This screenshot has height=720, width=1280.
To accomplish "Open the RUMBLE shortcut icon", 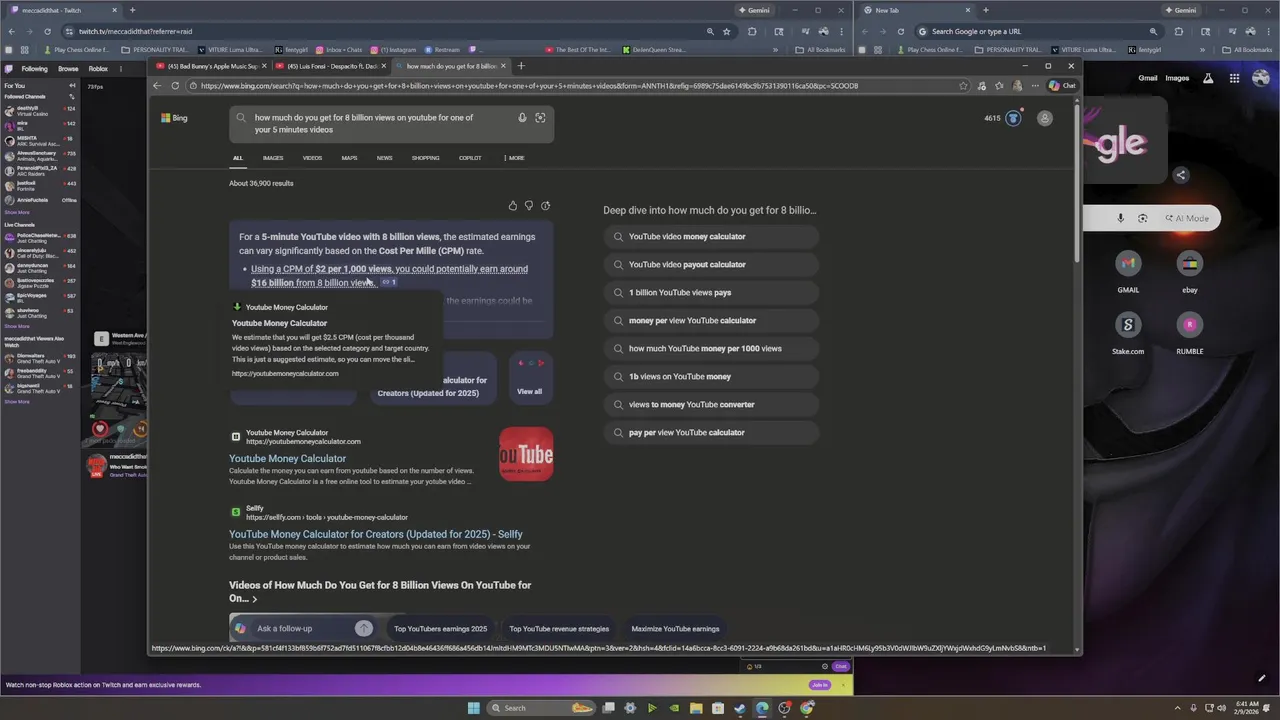I will (1190, 325).
